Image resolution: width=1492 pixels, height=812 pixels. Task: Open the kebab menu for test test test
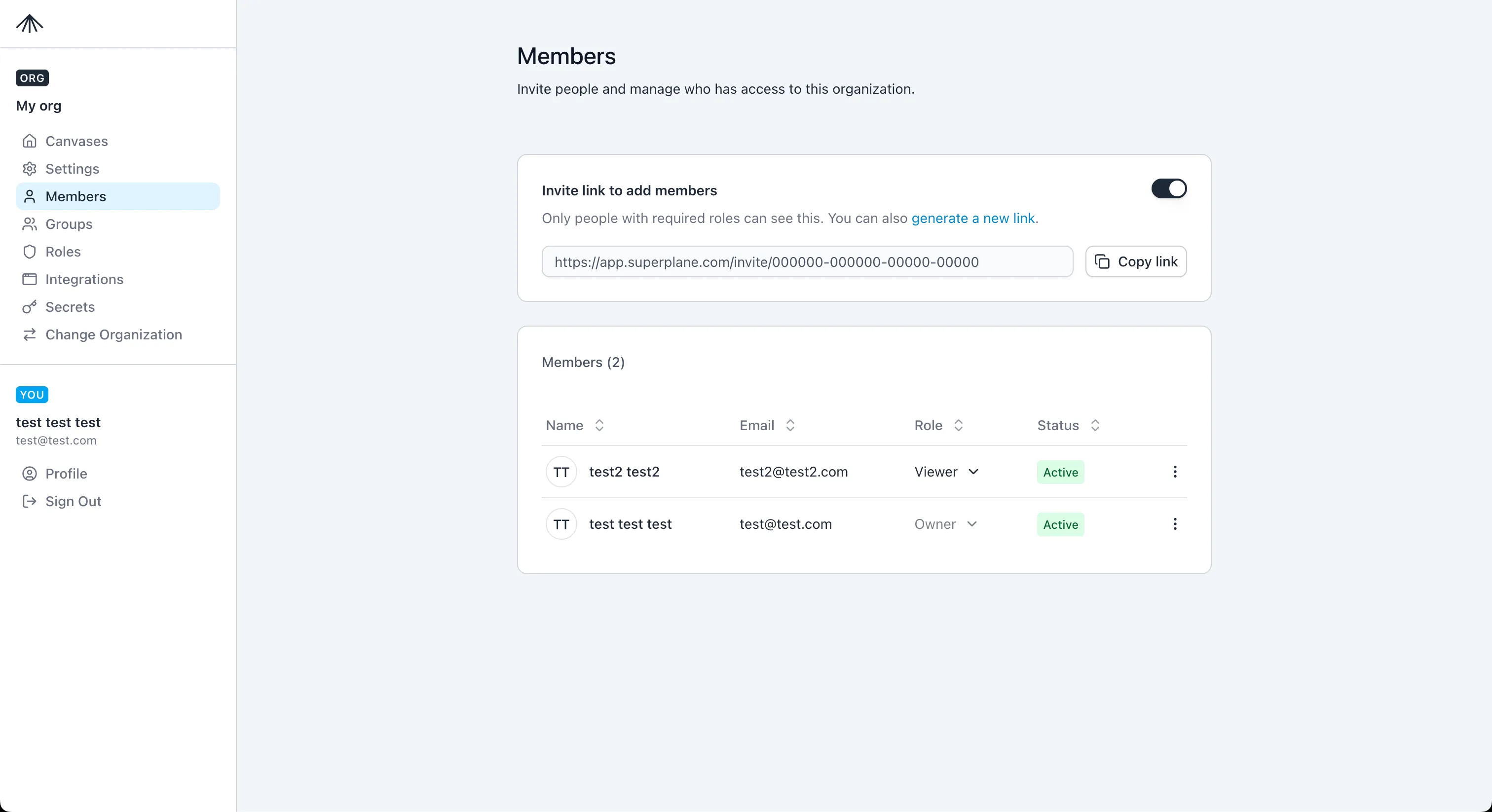[1175, 524]
